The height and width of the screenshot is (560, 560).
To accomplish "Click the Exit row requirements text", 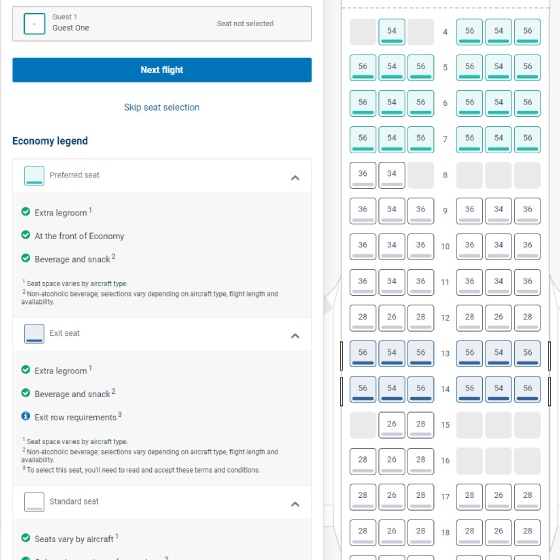I will point(75,417).
